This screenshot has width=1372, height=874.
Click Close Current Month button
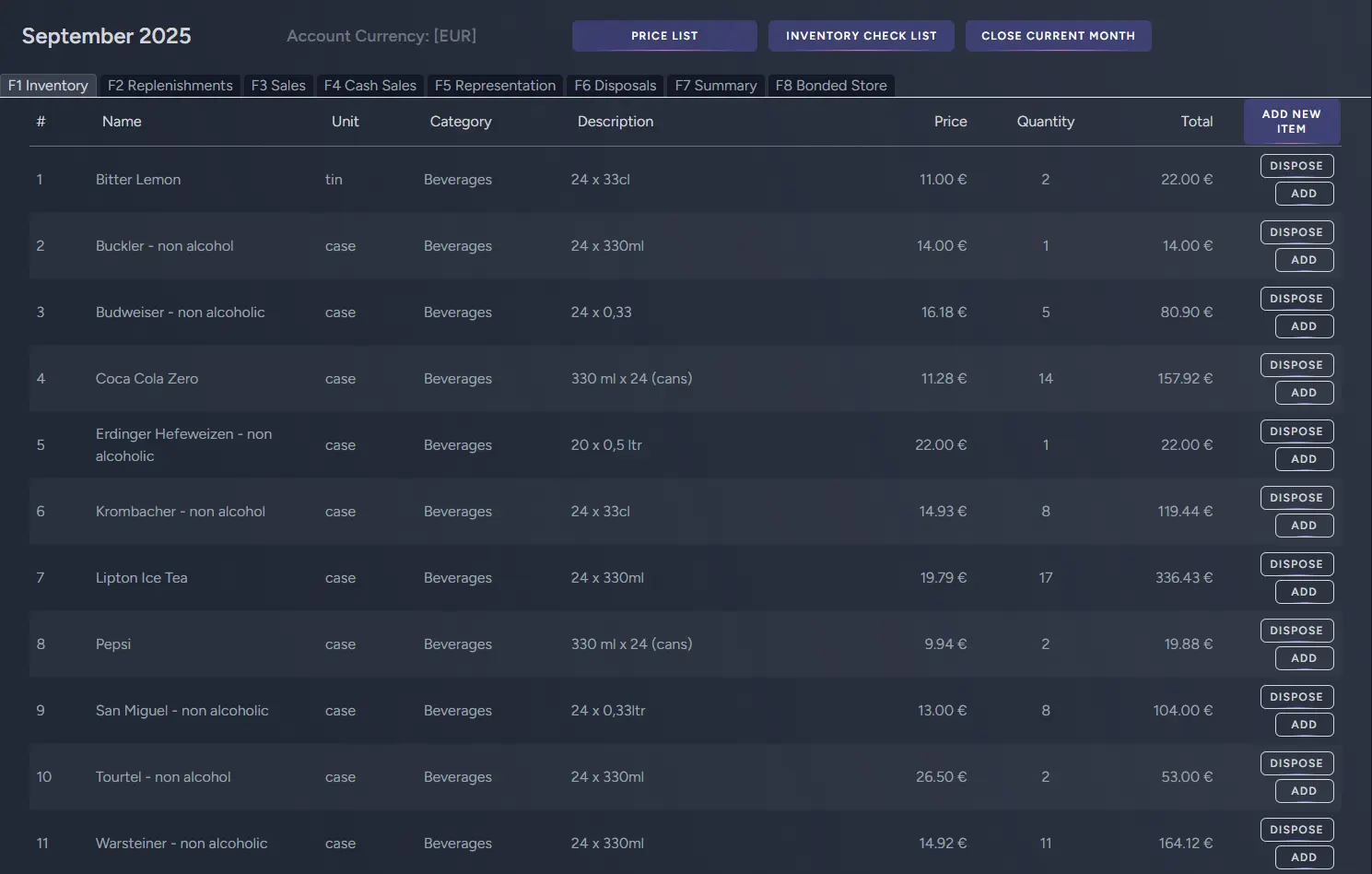pos(1058,36)
